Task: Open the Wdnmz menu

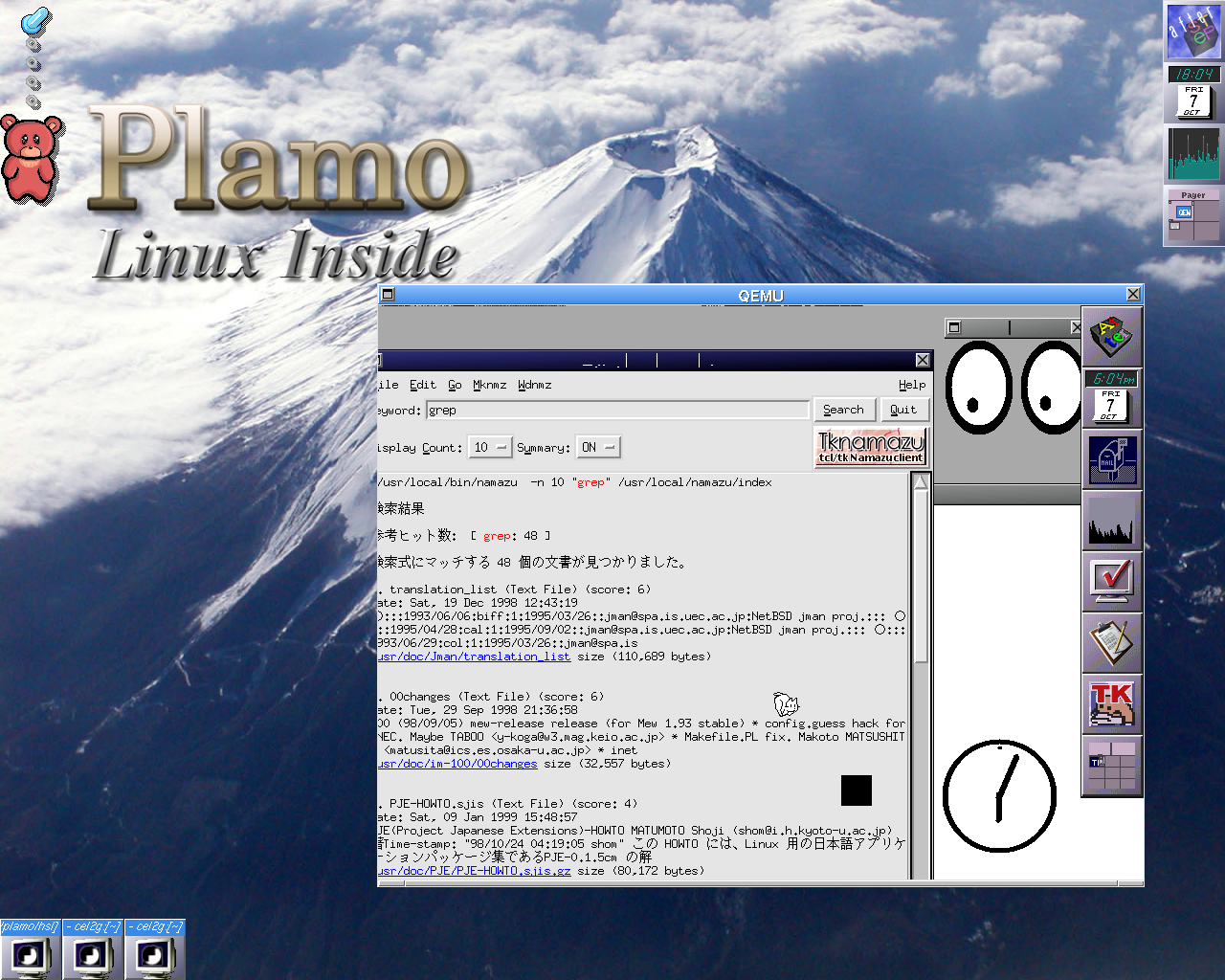Action: [534, 385]
